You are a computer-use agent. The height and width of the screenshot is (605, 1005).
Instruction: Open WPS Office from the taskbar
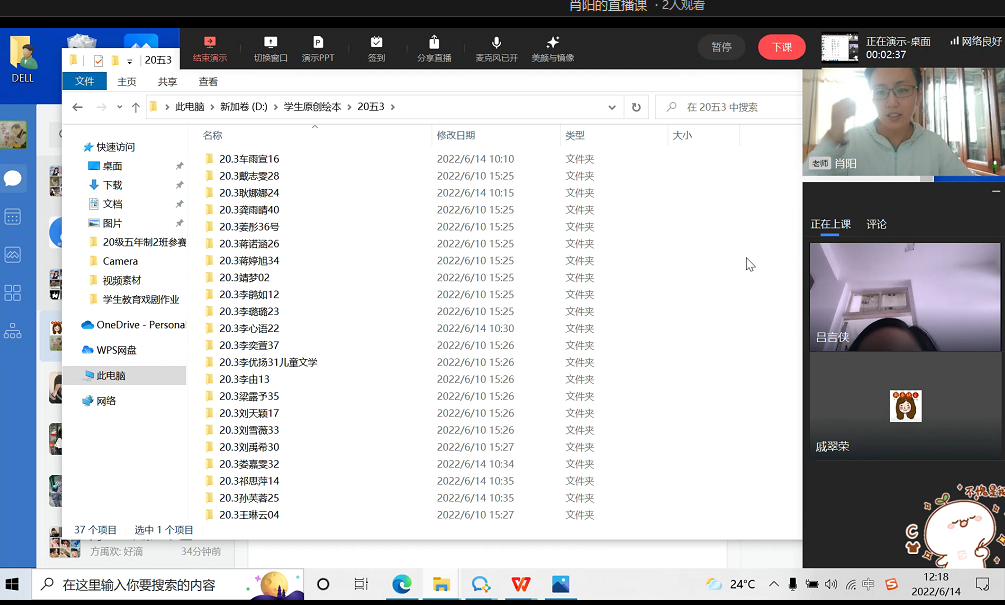tap(521, 584)
